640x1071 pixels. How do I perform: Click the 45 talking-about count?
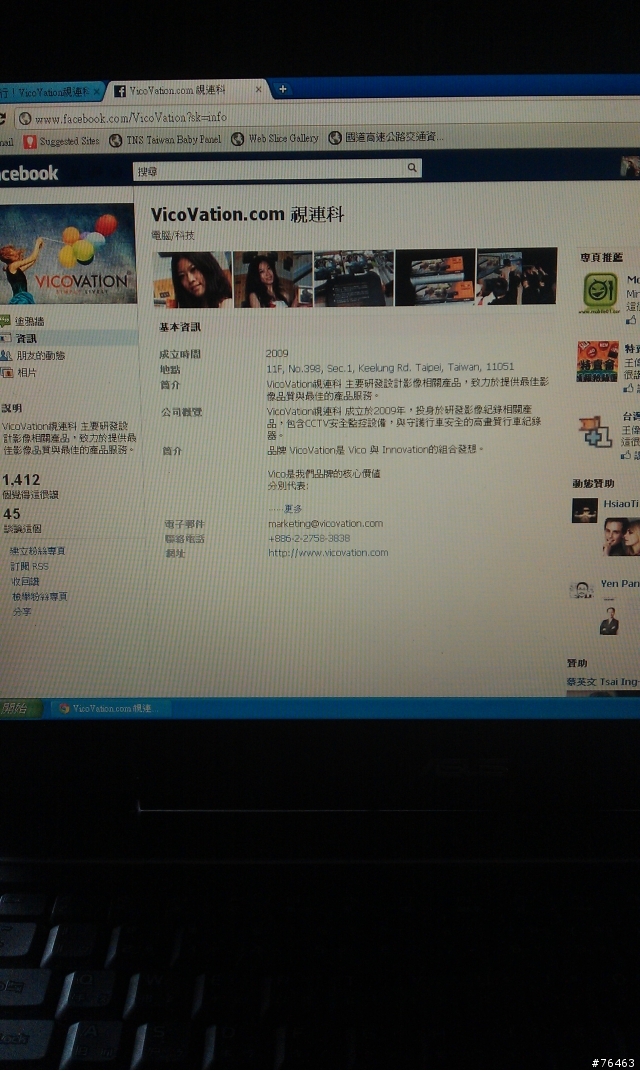12,514
